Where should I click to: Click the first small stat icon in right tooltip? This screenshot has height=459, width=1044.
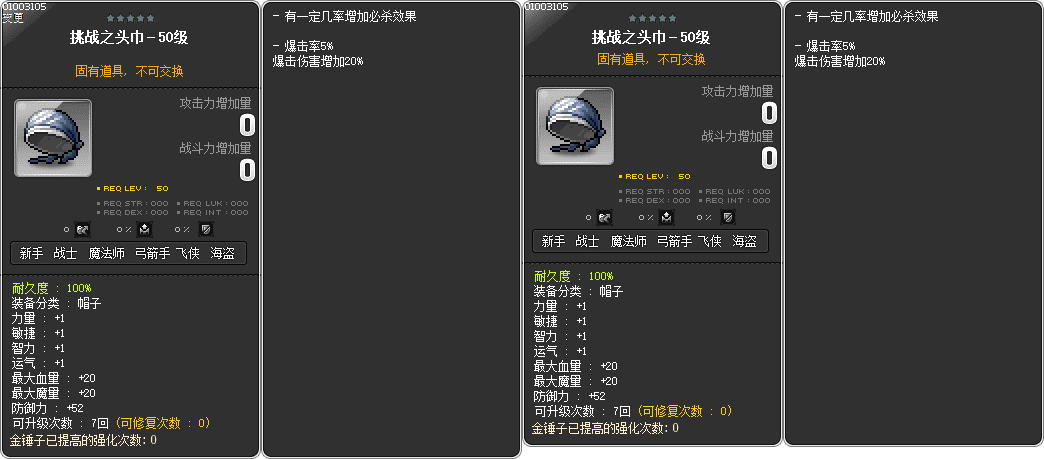point(604,217)
